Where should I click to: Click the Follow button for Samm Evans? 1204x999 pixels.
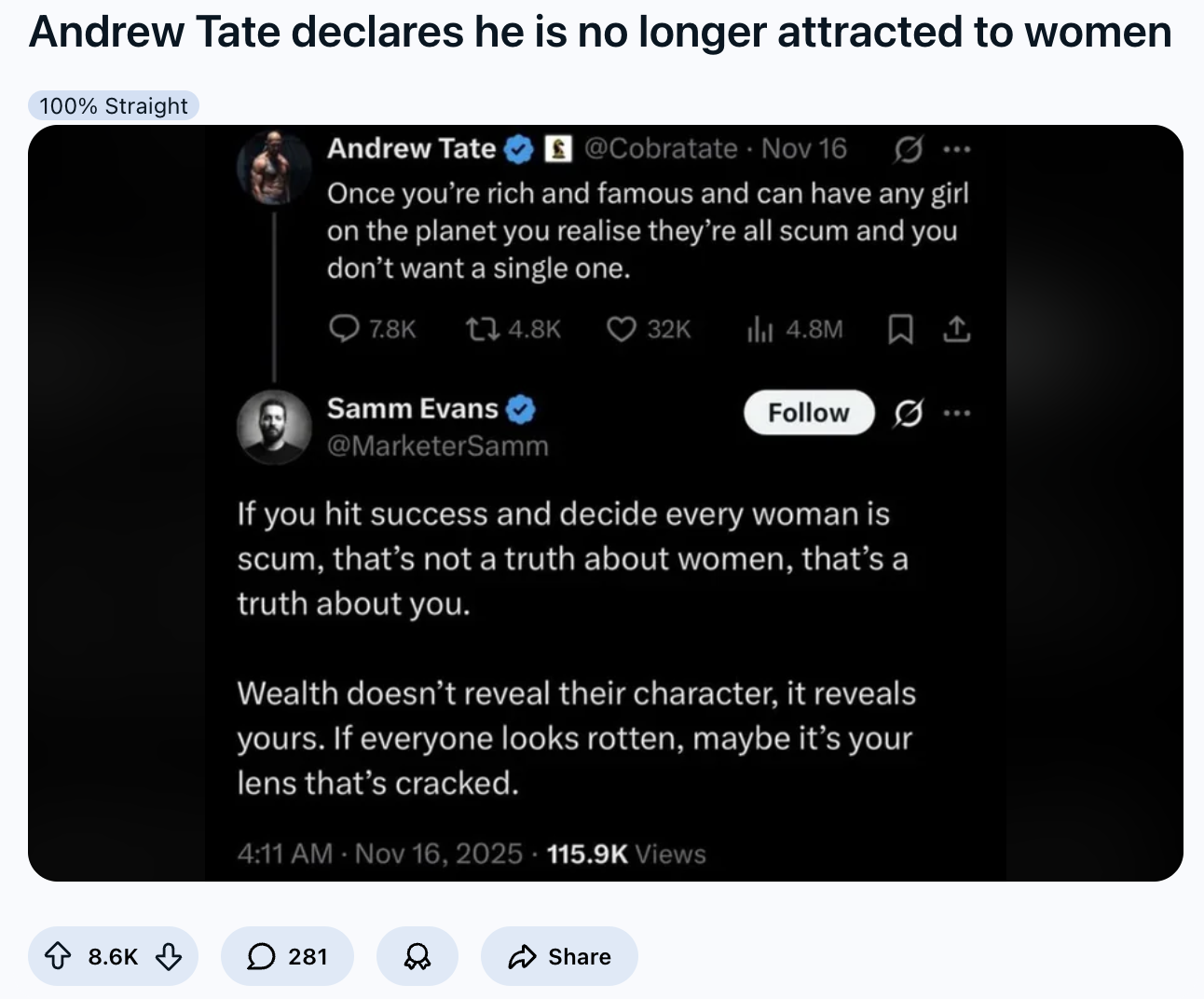[808, 413]
